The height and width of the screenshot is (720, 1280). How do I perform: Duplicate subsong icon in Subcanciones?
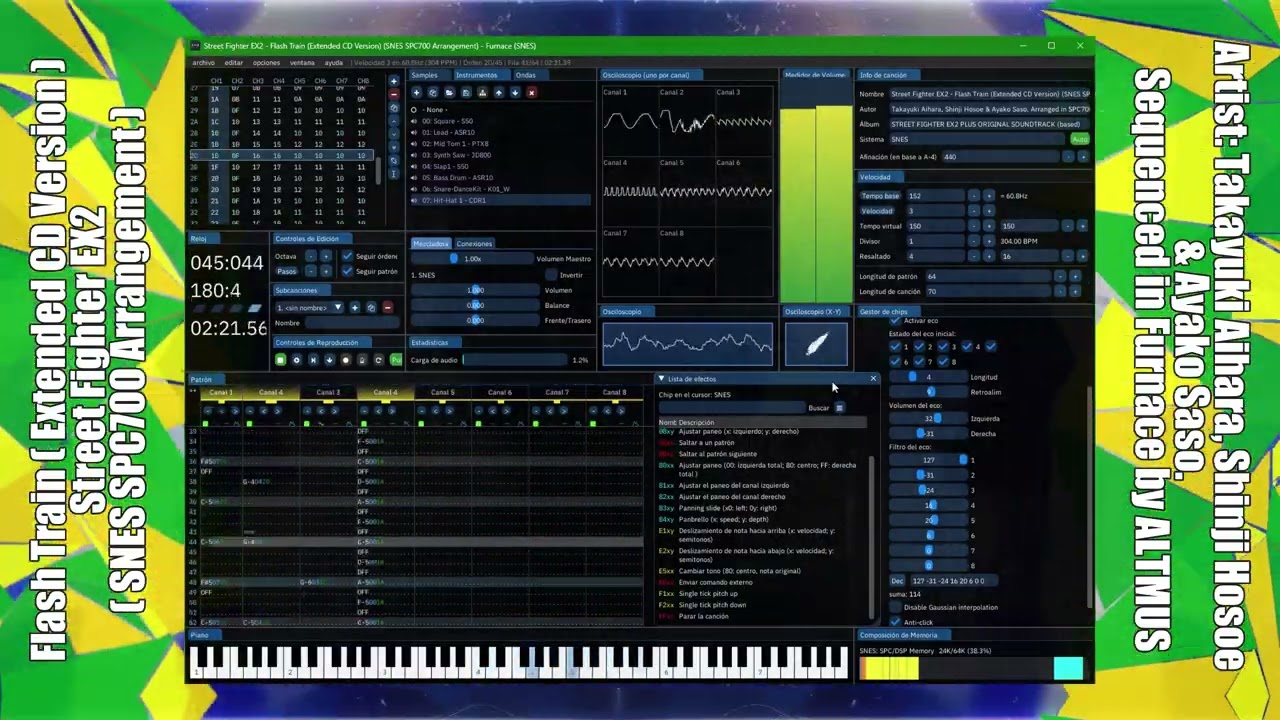371,307
